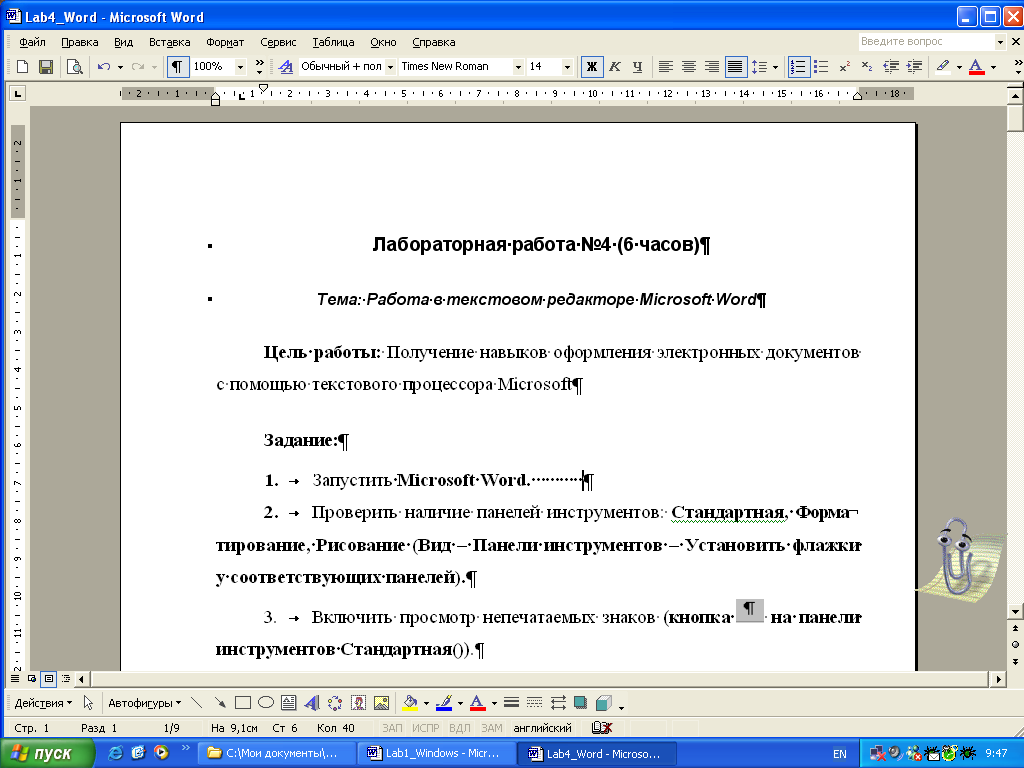Open the Формат menu
This screenshot has width=1024, height=768.
tap(225, 42)
